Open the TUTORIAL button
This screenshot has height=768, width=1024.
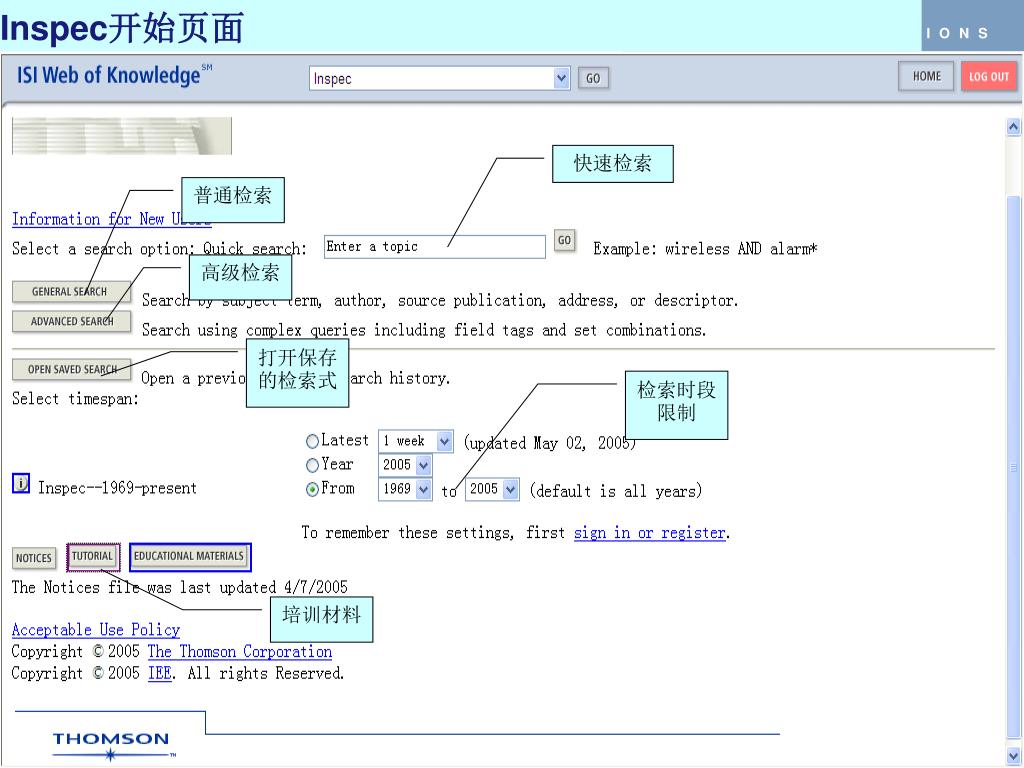tap(93, 556)
